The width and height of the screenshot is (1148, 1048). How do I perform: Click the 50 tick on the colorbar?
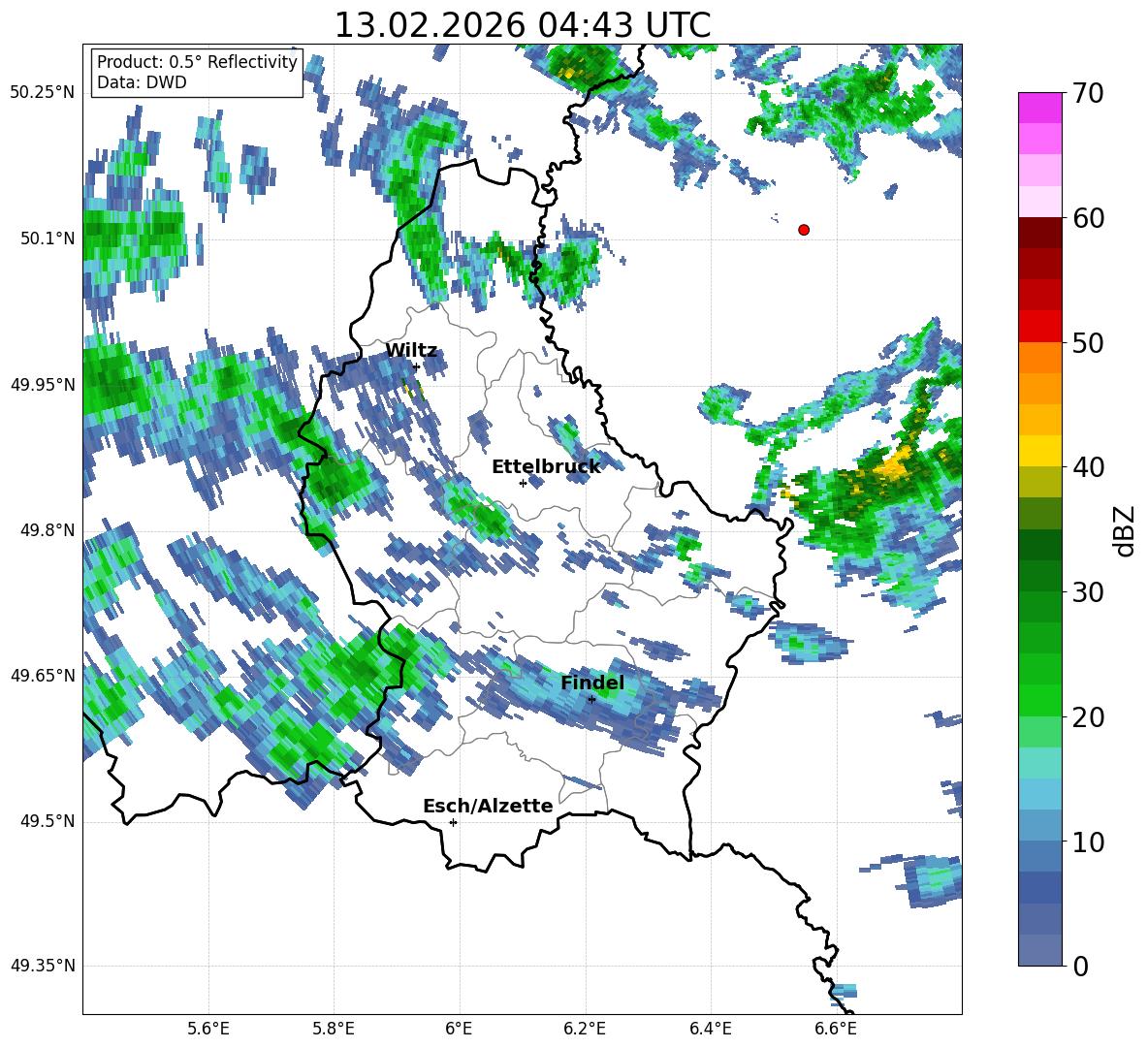point(1087,342)
